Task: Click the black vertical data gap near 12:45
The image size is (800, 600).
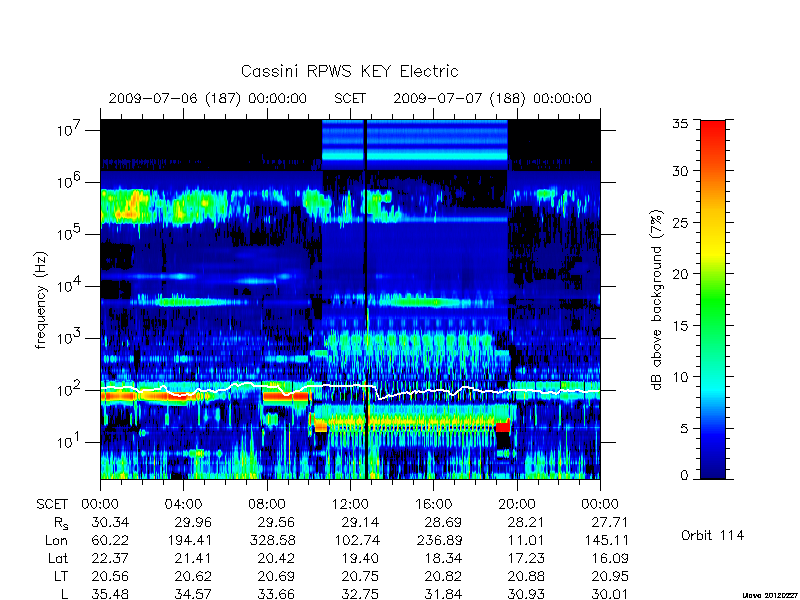Action: point(365,299)
